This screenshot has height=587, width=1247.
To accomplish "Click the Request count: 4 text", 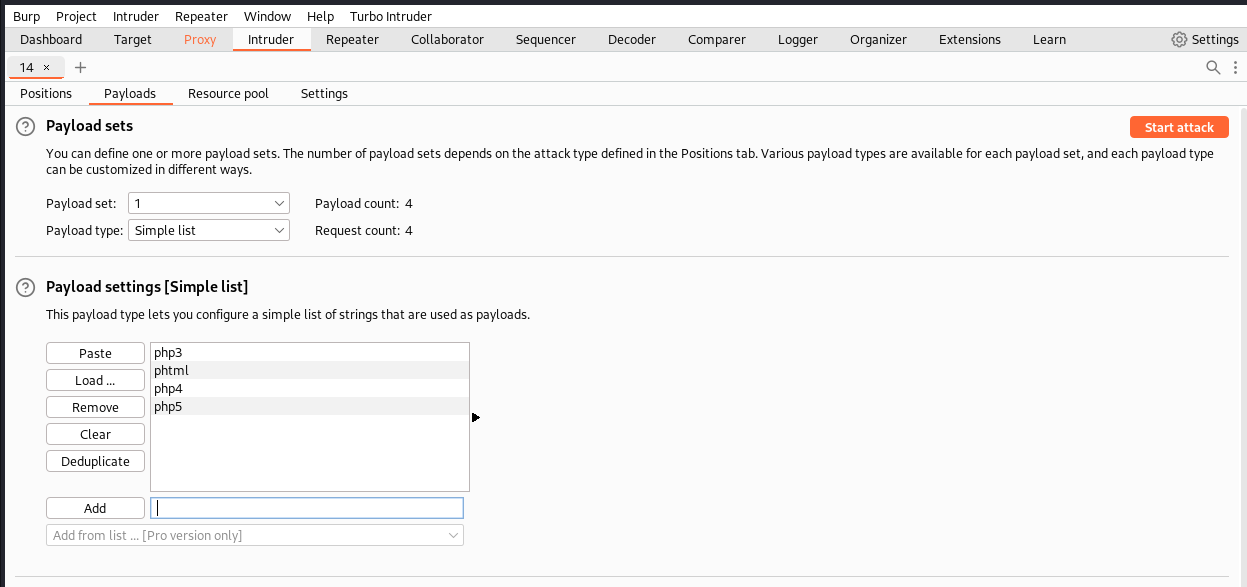I will pyautogui.click(x=364, y=230).
